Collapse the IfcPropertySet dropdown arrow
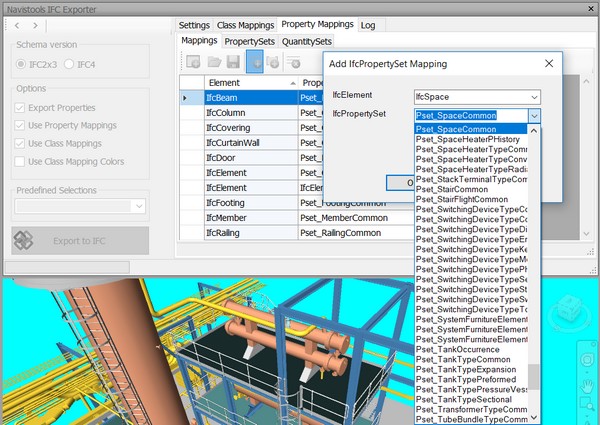600x425 pixels. pyautogui.click(x=534, y=116)
